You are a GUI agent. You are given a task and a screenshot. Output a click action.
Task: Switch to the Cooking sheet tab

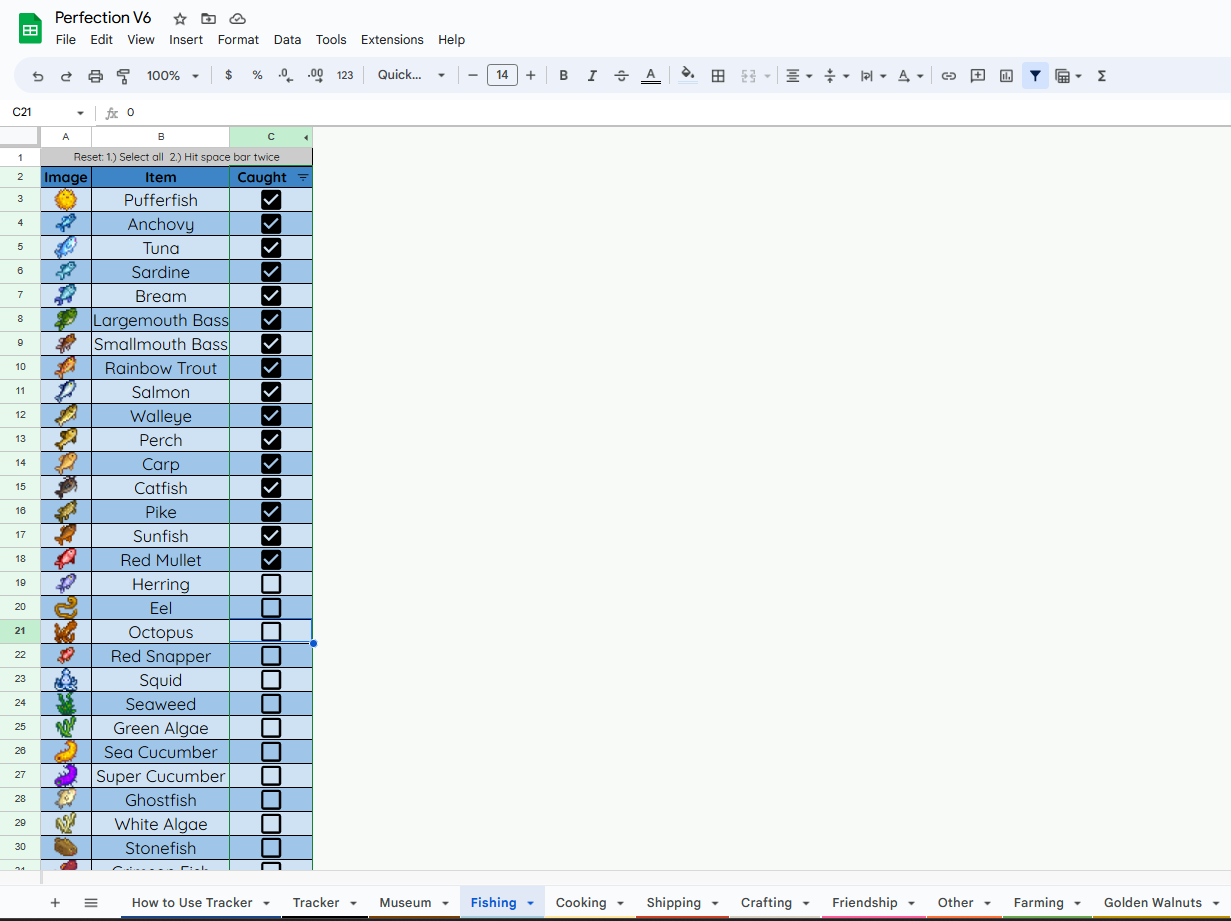[581, 902]
